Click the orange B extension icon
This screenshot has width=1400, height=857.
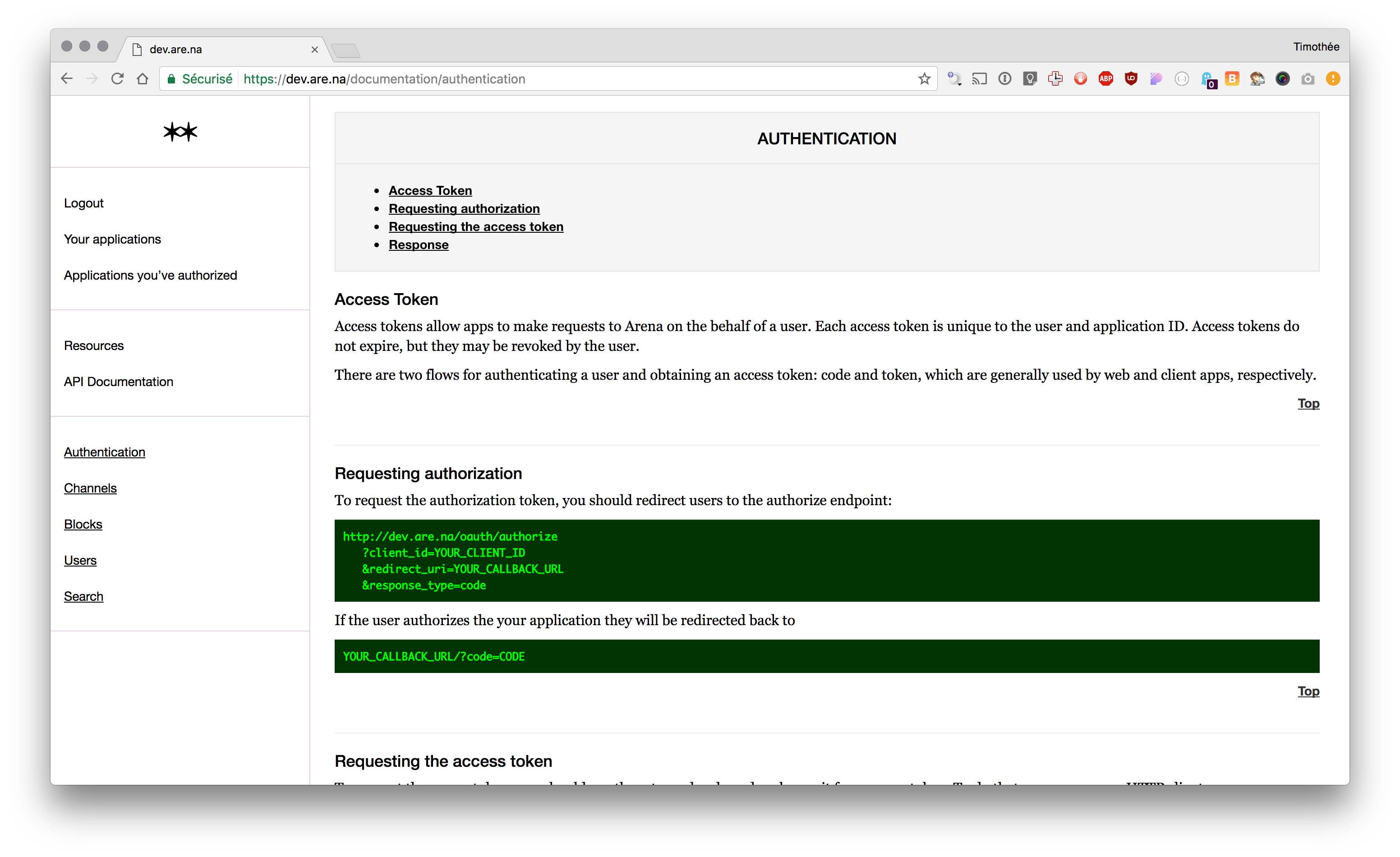[1232, 78]
